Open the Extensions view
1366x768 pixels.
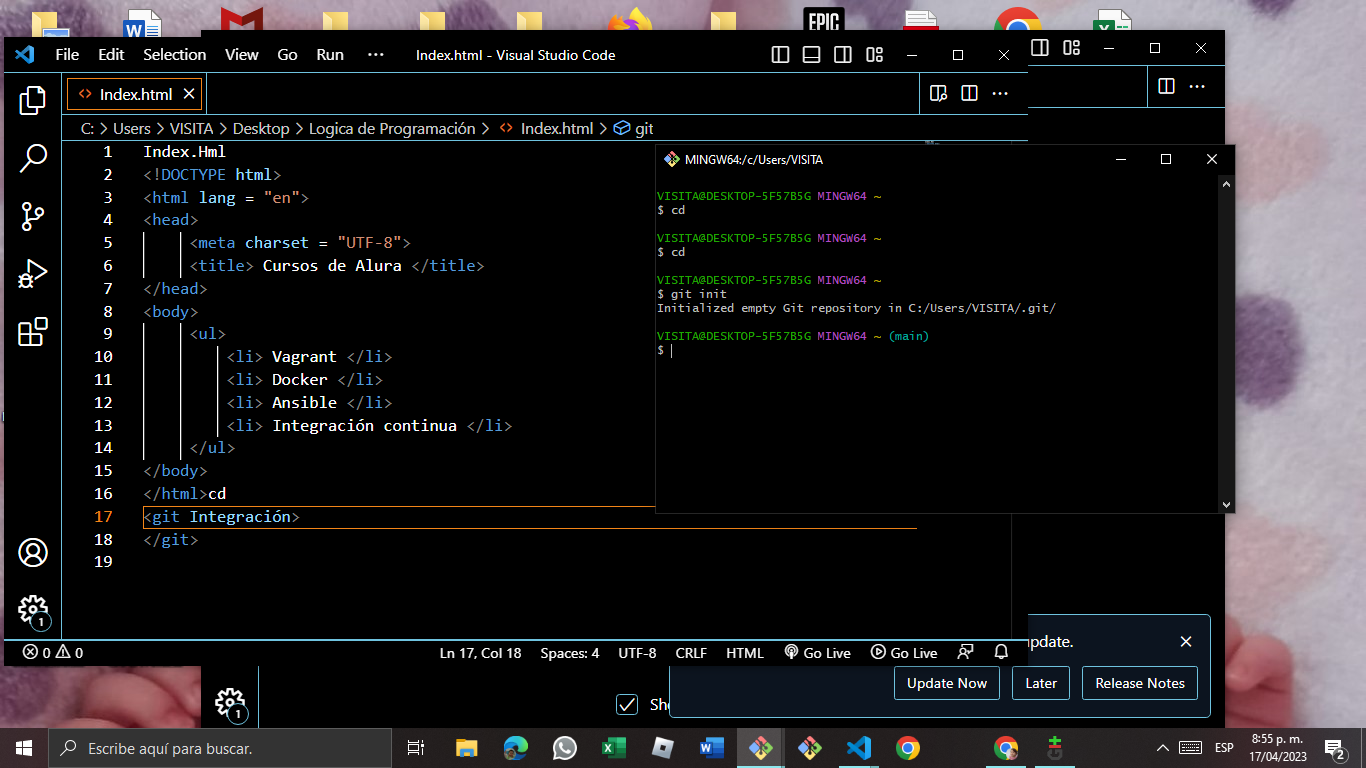33,331
